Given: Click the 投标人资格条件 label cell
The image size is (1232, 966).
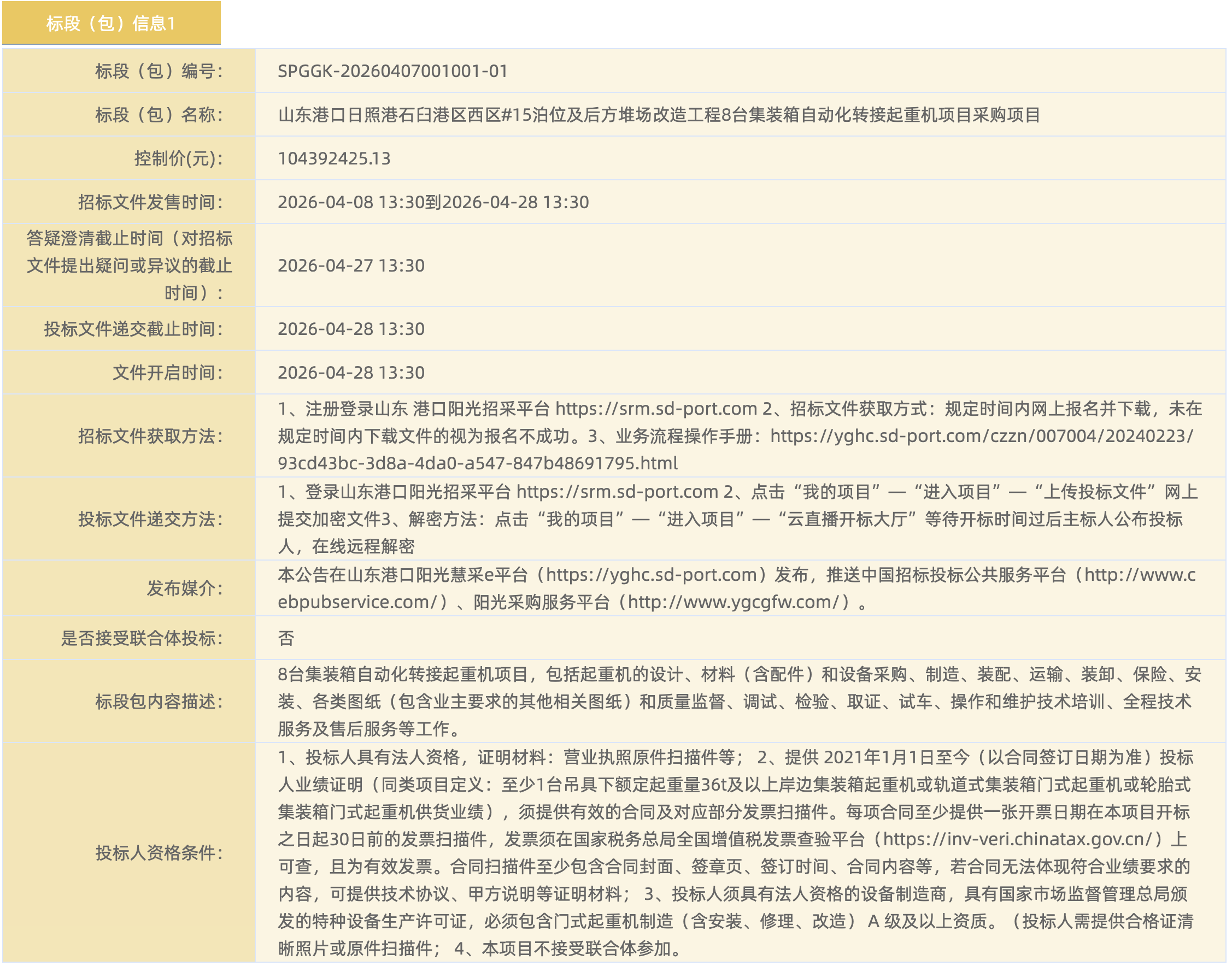Looking at the screenshot, I should [159, 853].
